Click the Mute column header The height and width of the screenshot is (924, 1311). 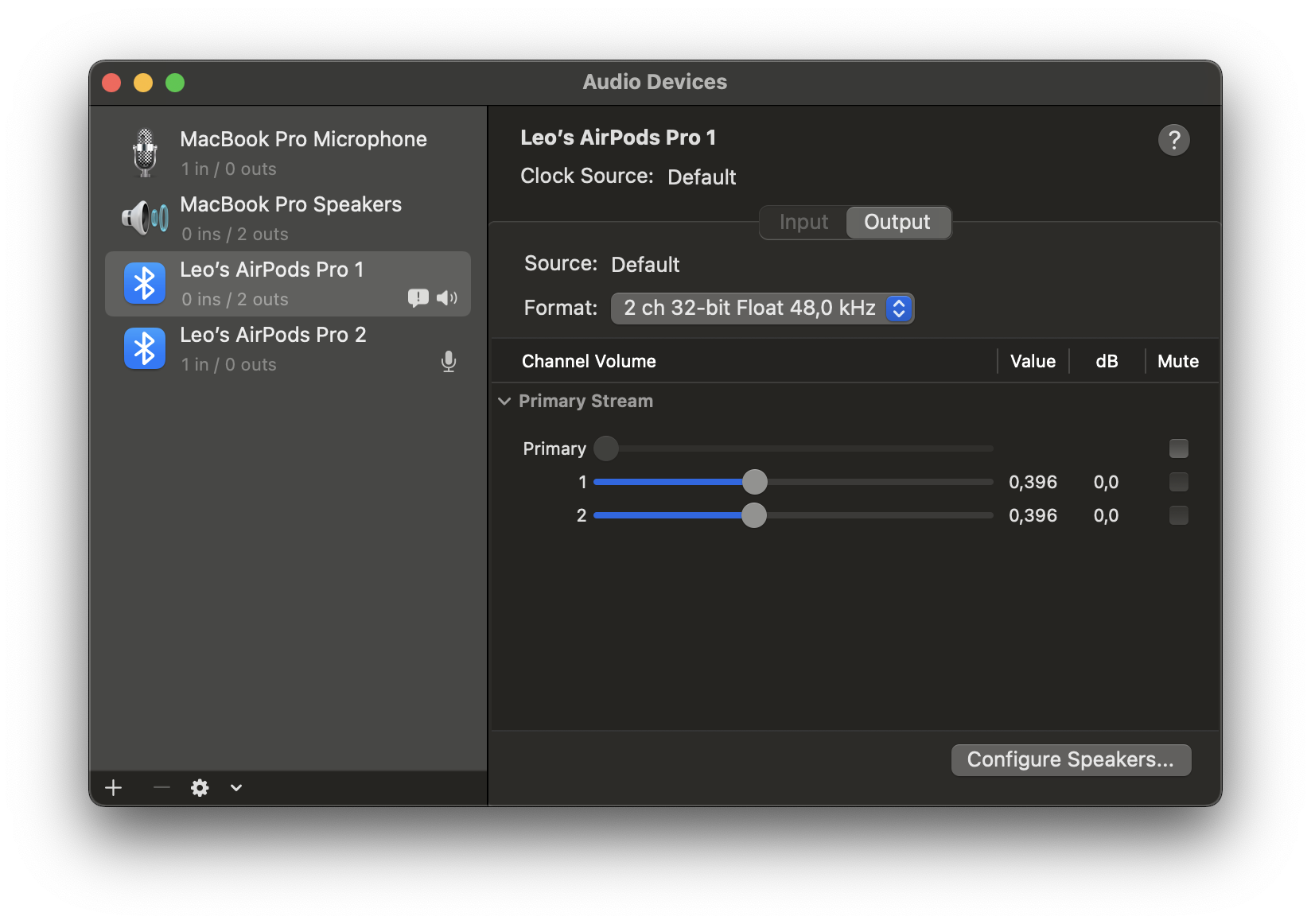pos(1178,361)
